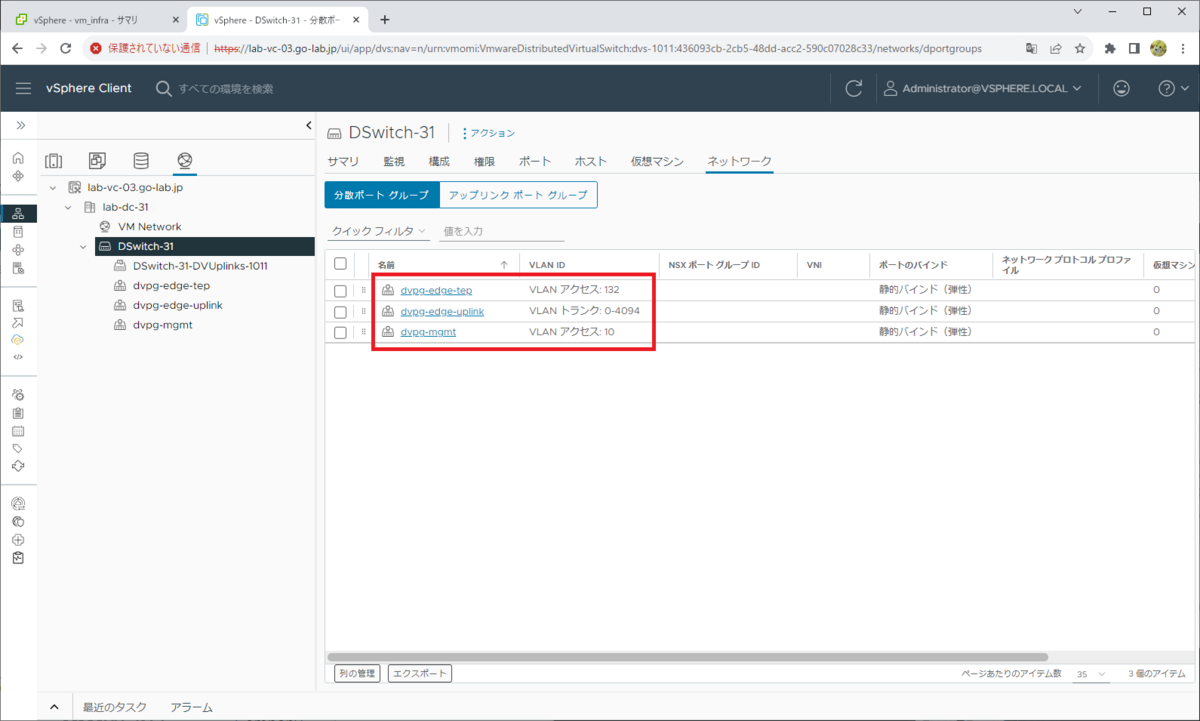
Task: Switch to the 監視 tab
Action: pos(394,161)
